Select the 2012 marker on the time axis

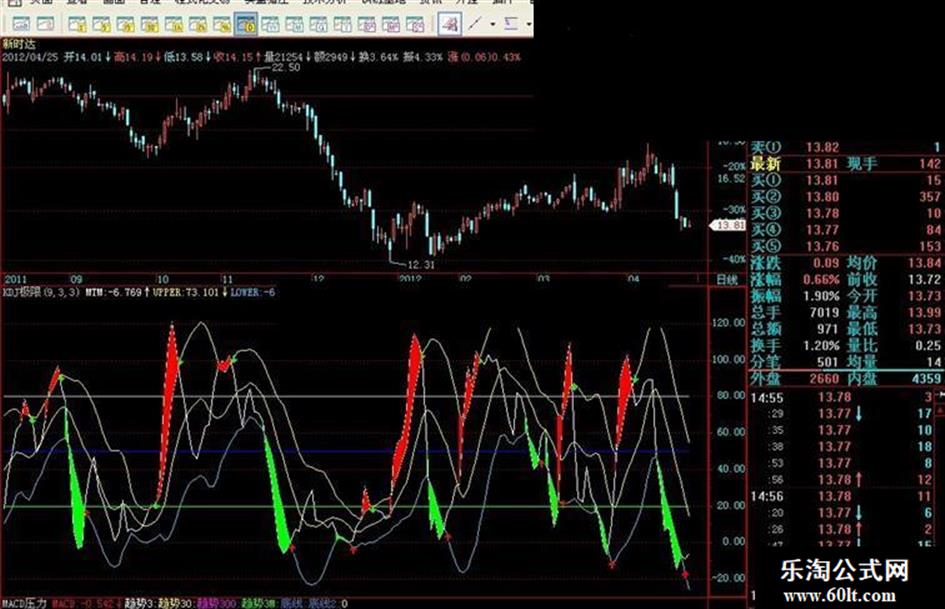click(x=412, y=279)
